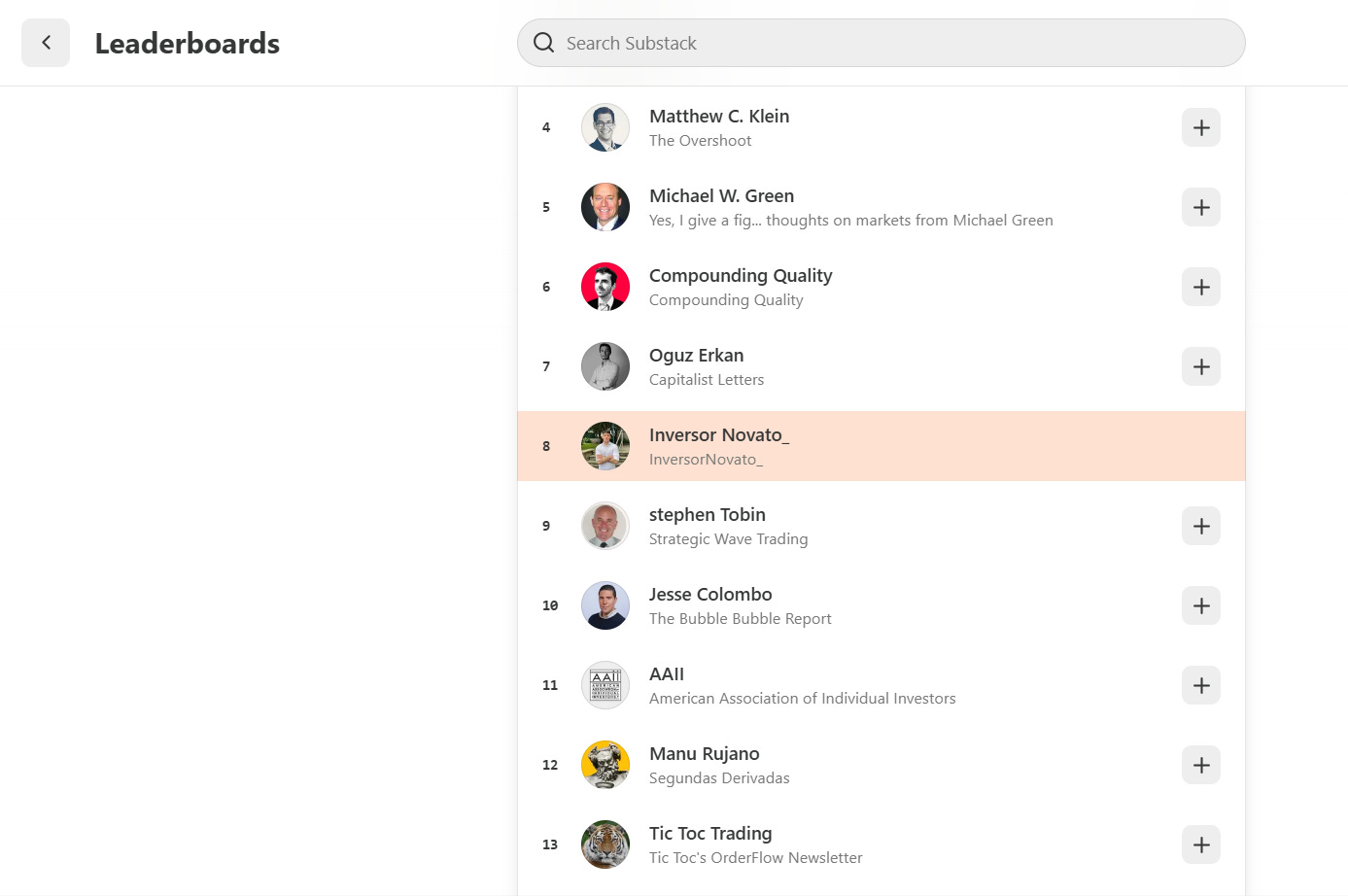The width and height of the screenshot is (1348, 896).
Task: Open Matthew C. Klein name link
Action: 719,116
